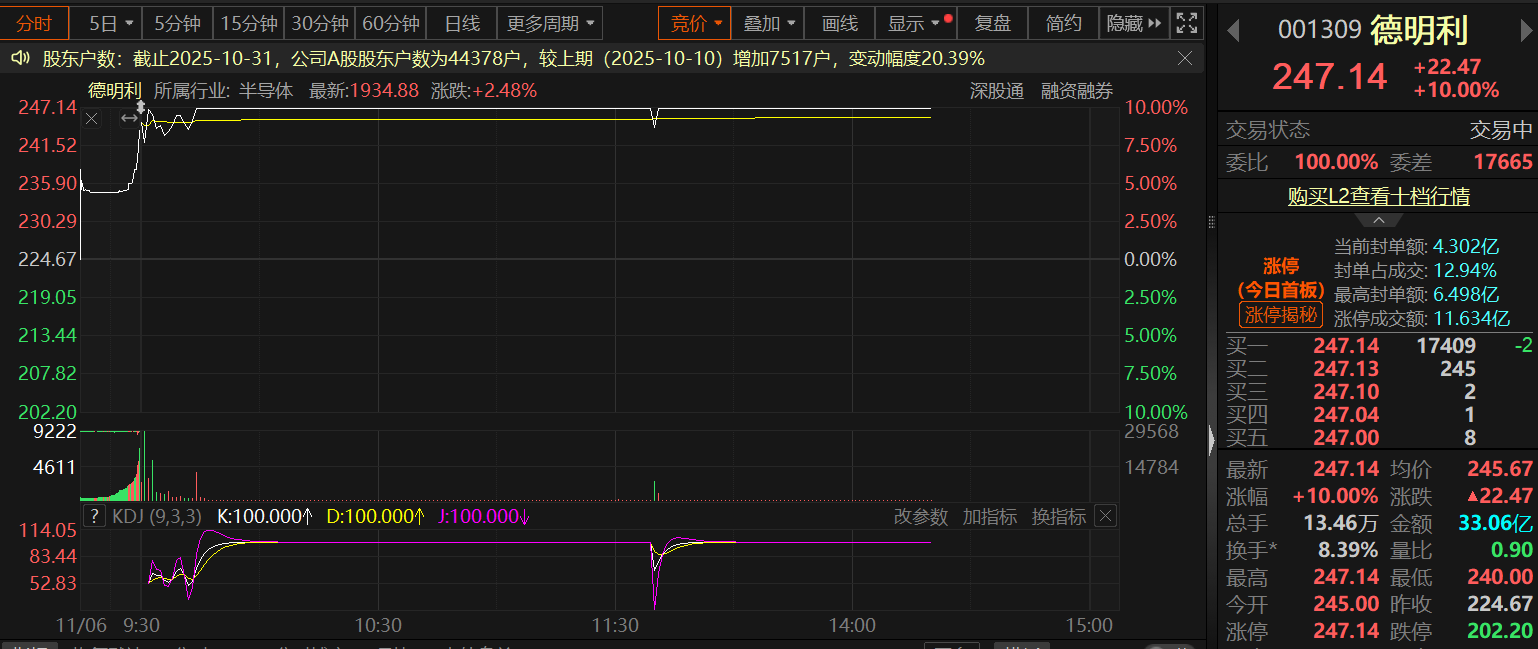The height and width of the screenshot is (649, 1538).
Task: Go to next stock with right arrow
Action: click(x=1524, y=30)
